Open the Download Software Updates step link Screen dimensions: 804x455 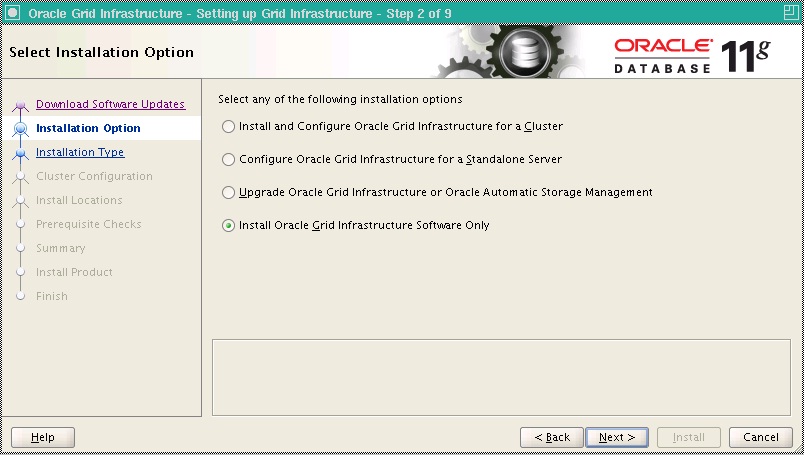(x=110, y=104)
